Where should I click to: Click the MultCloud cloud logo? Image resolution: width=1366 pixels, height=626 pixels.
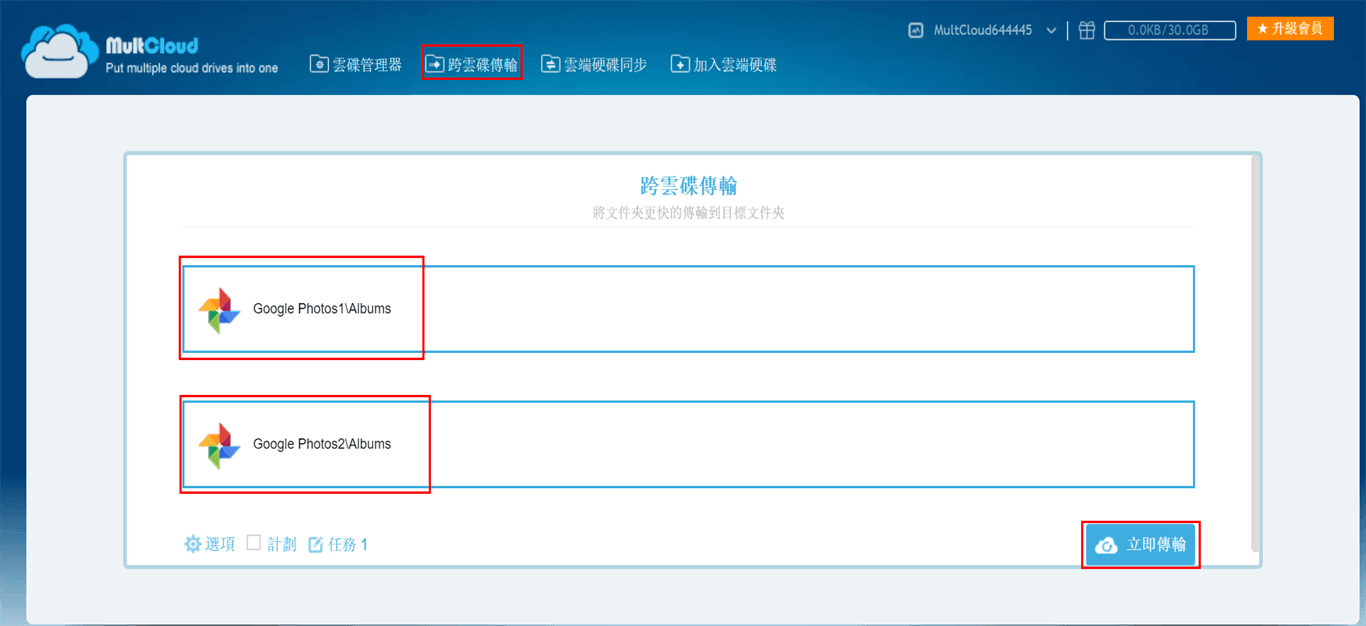click(x=59, y=50)
